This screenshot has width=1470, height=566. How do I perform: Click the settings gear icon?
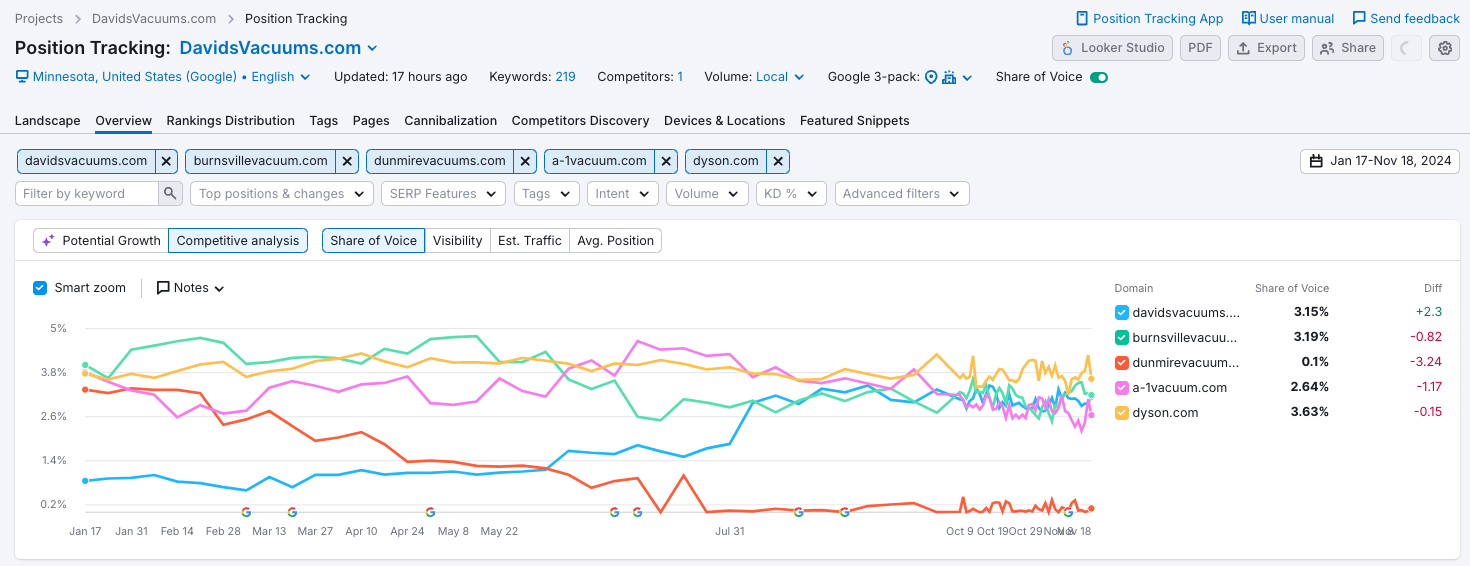point(1443,48)
